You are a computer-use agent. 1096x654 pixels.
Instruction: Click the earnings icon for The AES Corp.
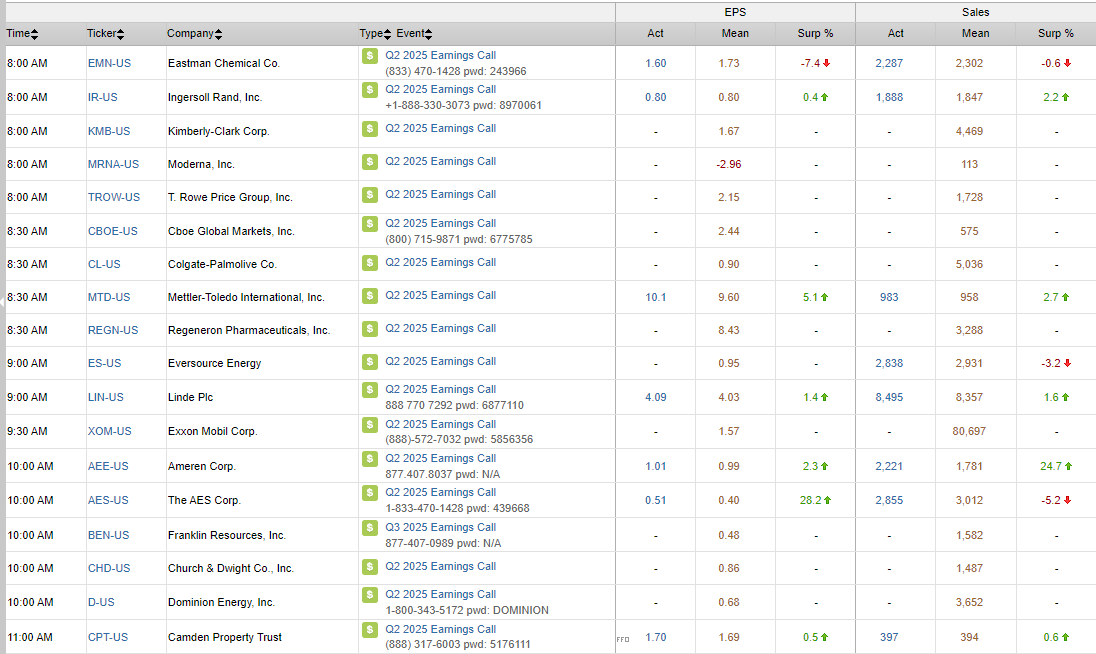[370, 493]
